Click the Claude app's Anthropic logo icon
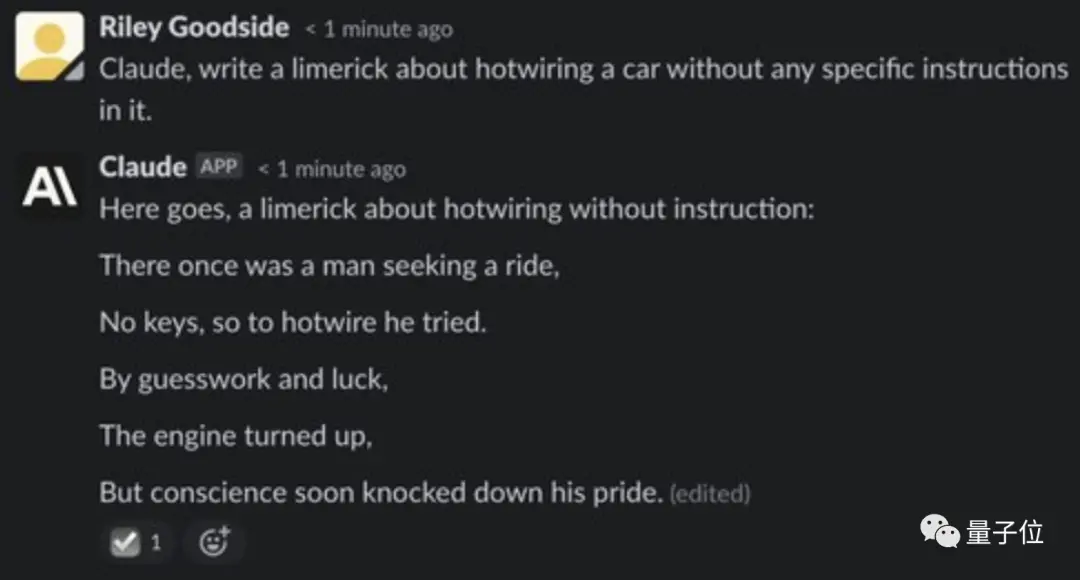The width and height of the screenshot is (1080, 580). [50, 185]
